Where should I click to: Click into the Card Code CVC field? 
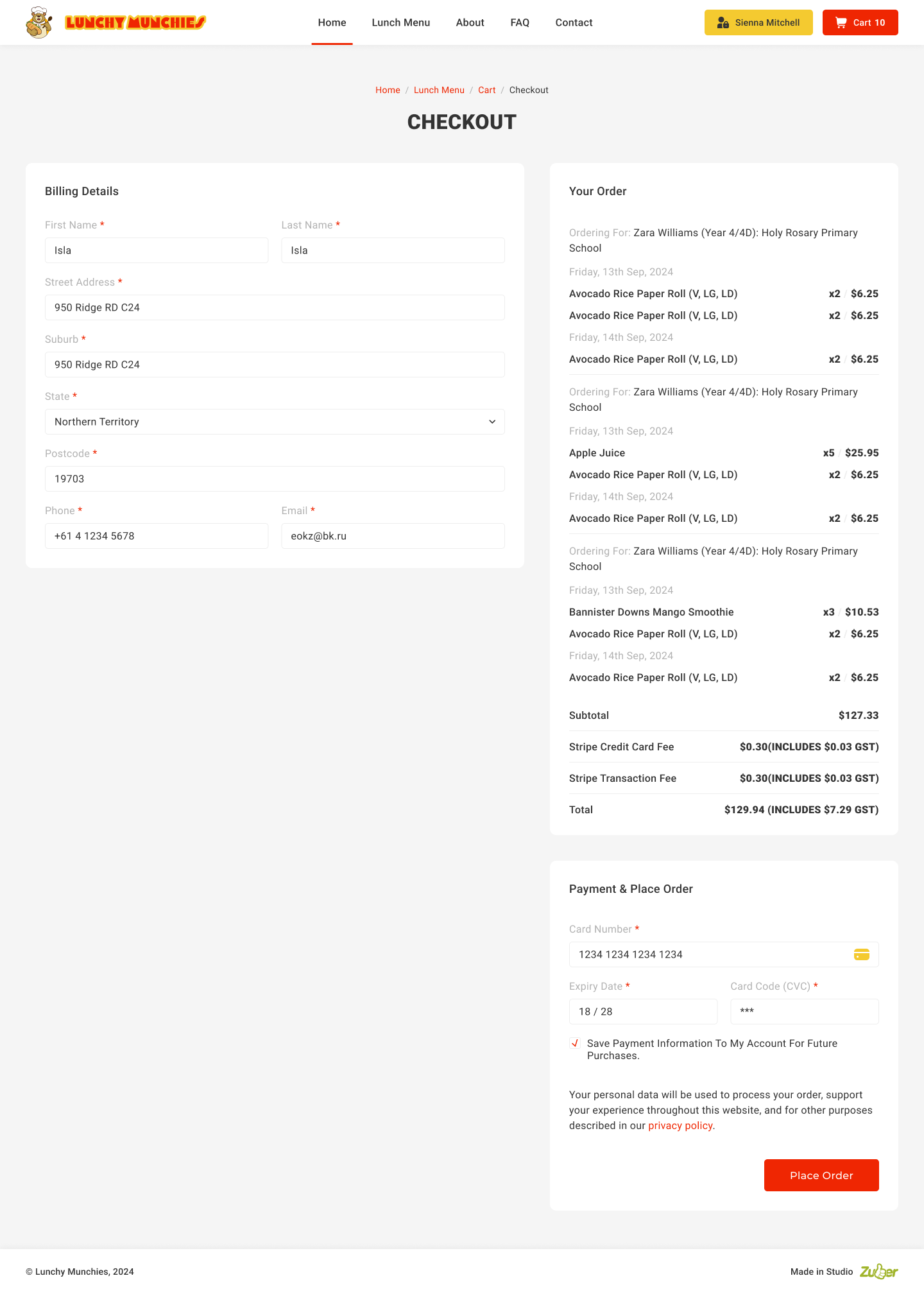coord(804,1012)
